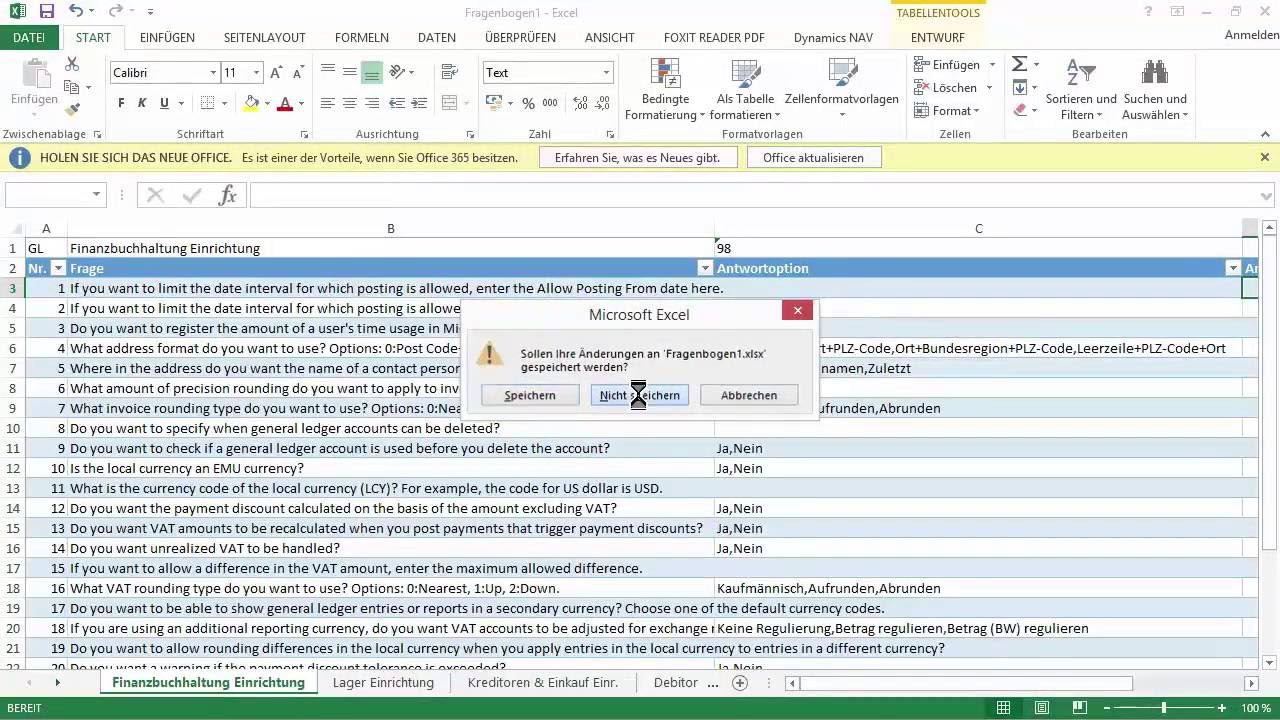1280x720 pixels.
Task: Open filter dropdown for Antwortoption column
Action: click(1232, 268)
